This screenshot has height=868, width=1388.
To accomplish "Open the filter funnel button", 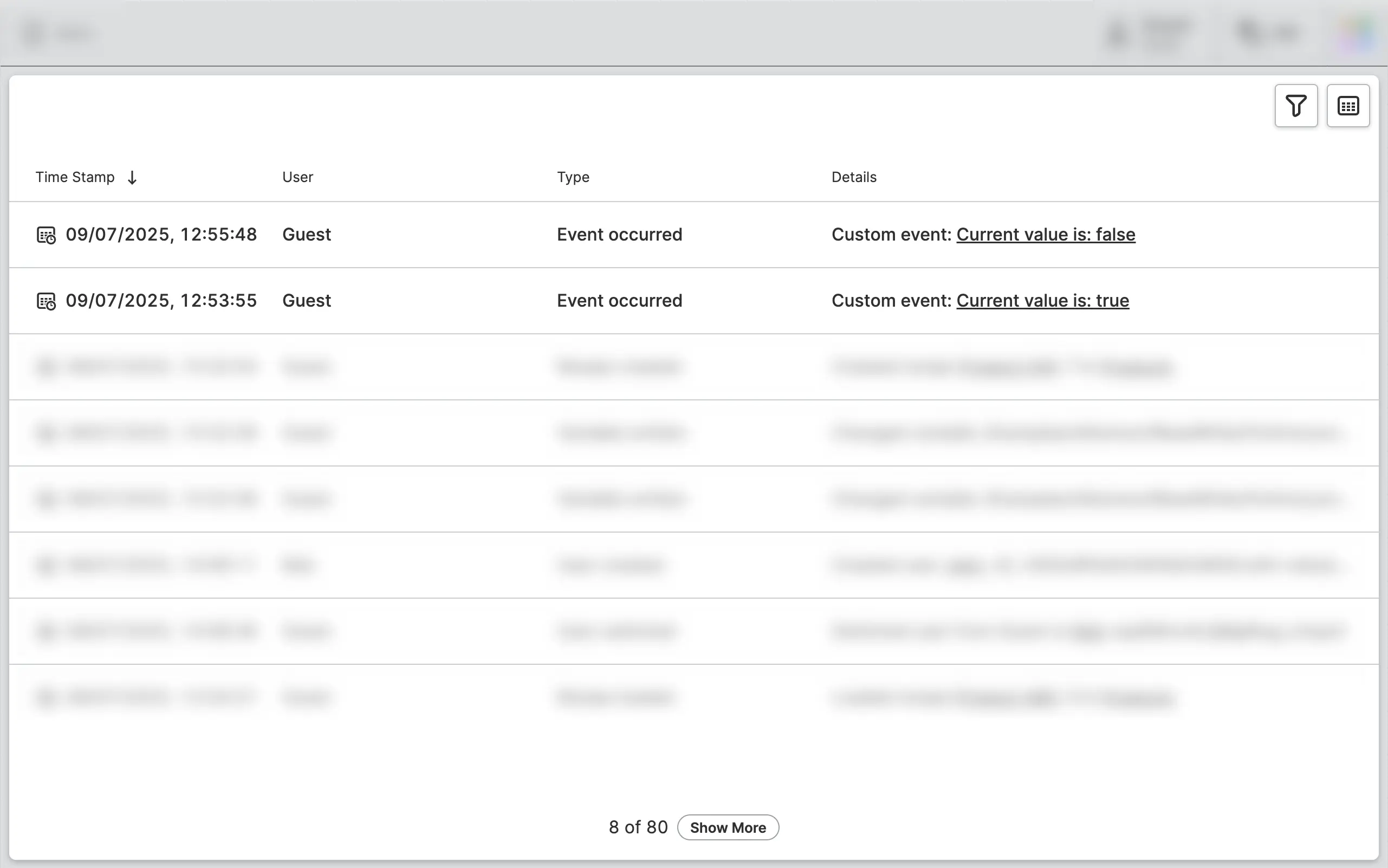I will point(1295,106).
